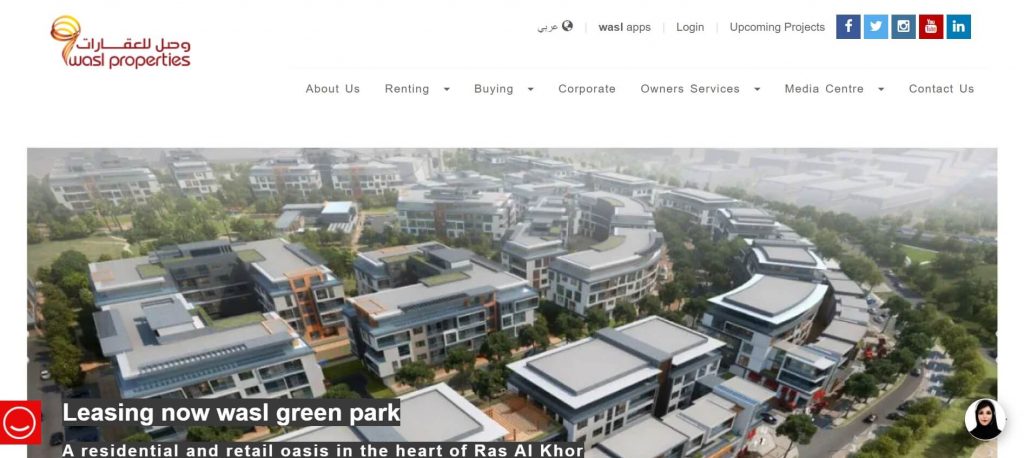1024x458 pixels.
Task: View Upcoming Projects link
Action: pos(777,27)
